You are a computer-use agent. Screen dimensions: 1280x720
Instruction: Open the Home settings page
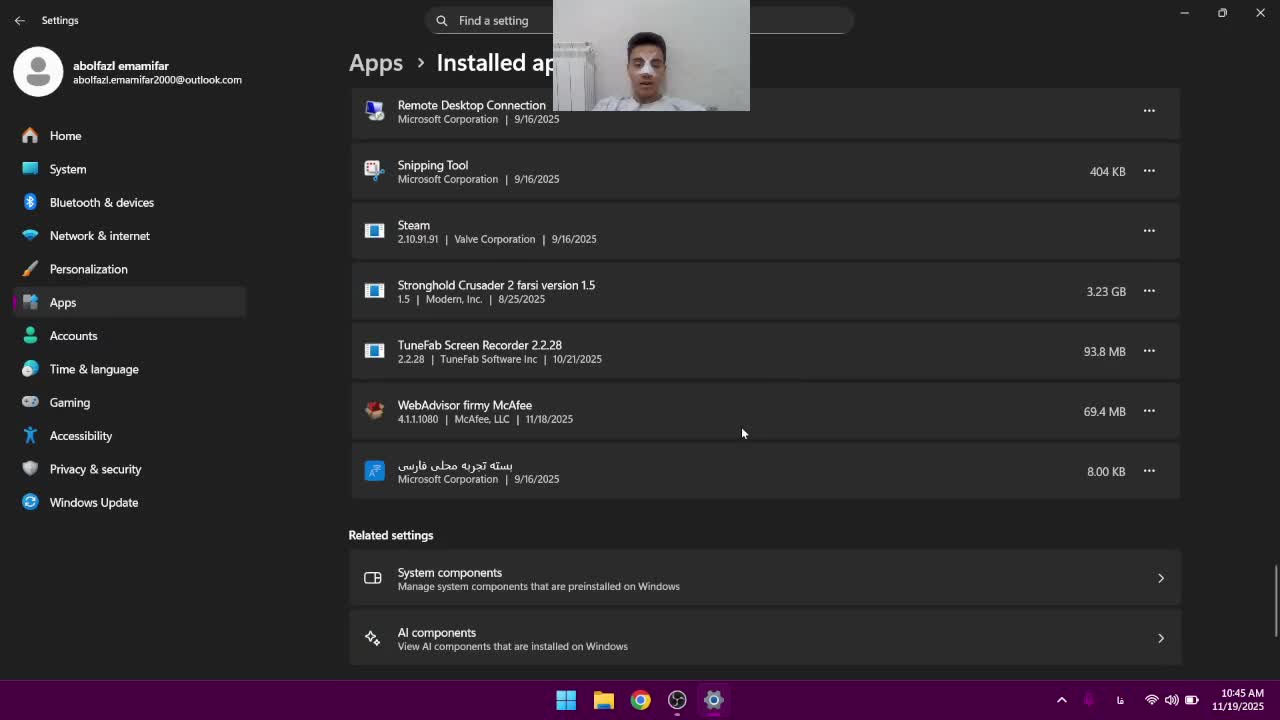coord(130,136)
